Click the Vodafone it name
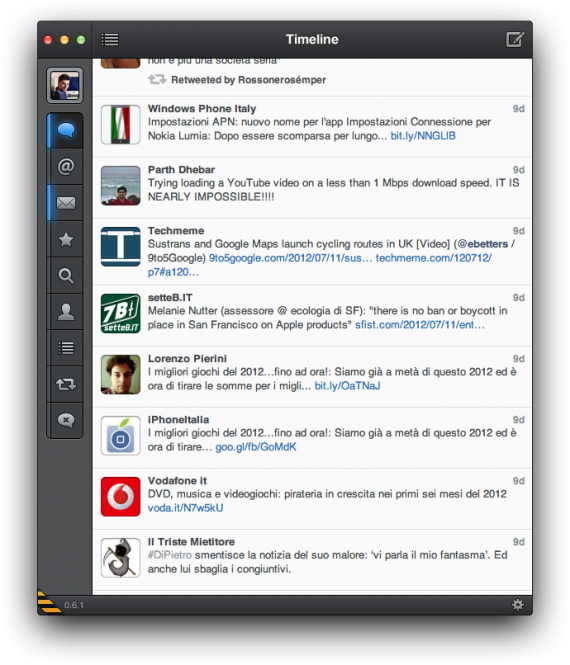 [177, 481]
